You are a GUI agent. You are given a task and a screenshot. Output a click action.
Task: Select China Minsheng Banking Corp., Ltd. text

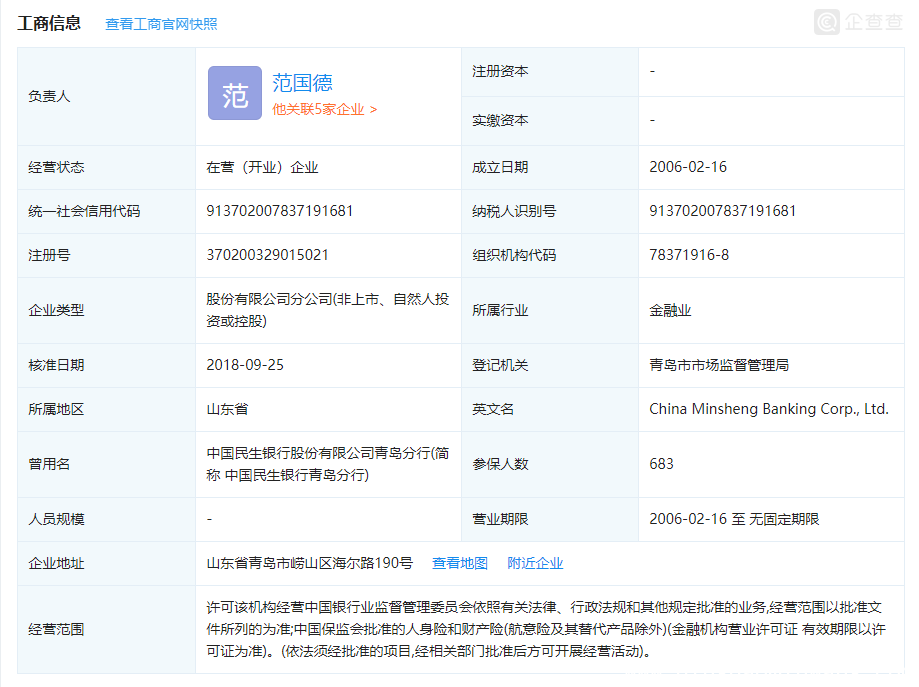point(769,409)
